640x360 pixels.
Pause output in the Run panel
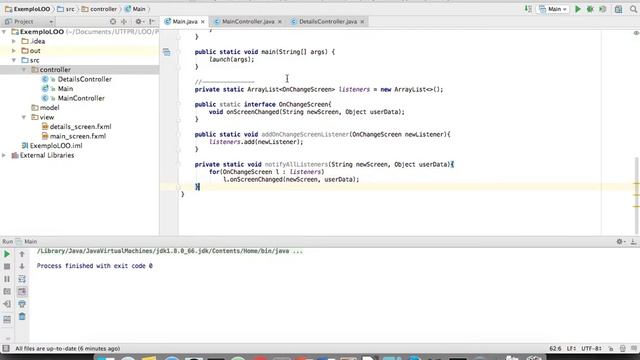7,279
